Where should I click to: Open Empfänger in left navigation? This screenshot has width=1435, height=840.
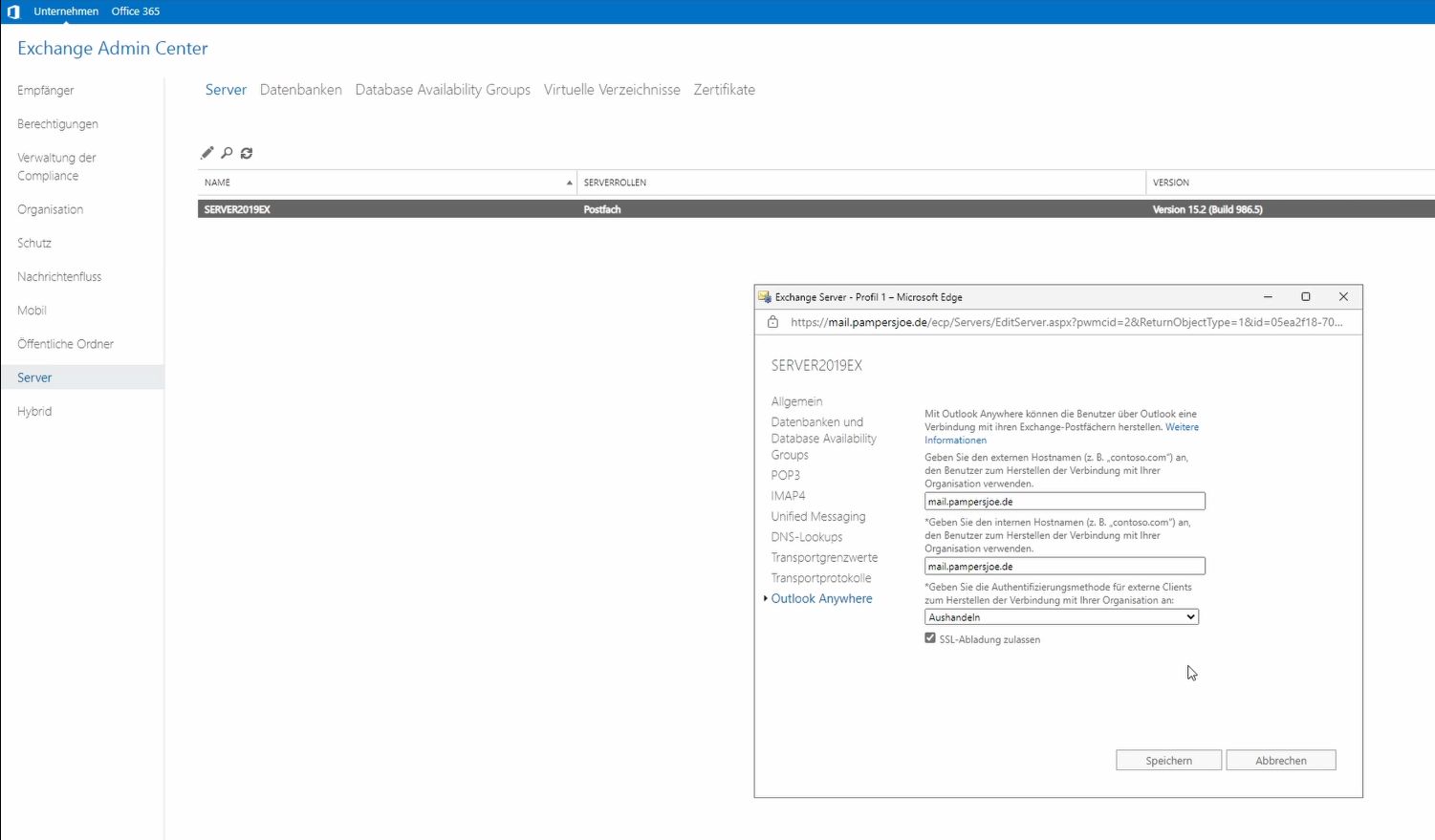pos(46,91)
